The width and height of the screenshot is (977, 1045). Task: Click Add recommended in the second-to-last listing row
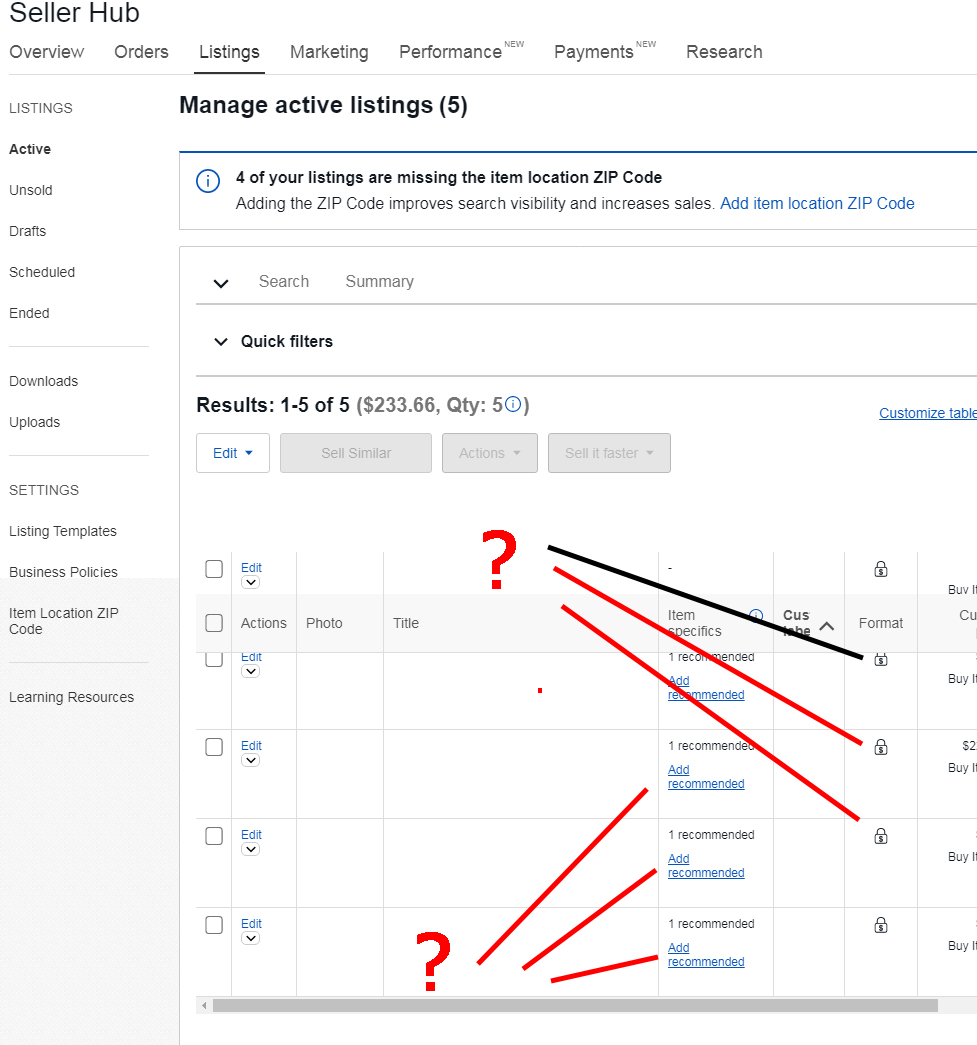[706, 866]
